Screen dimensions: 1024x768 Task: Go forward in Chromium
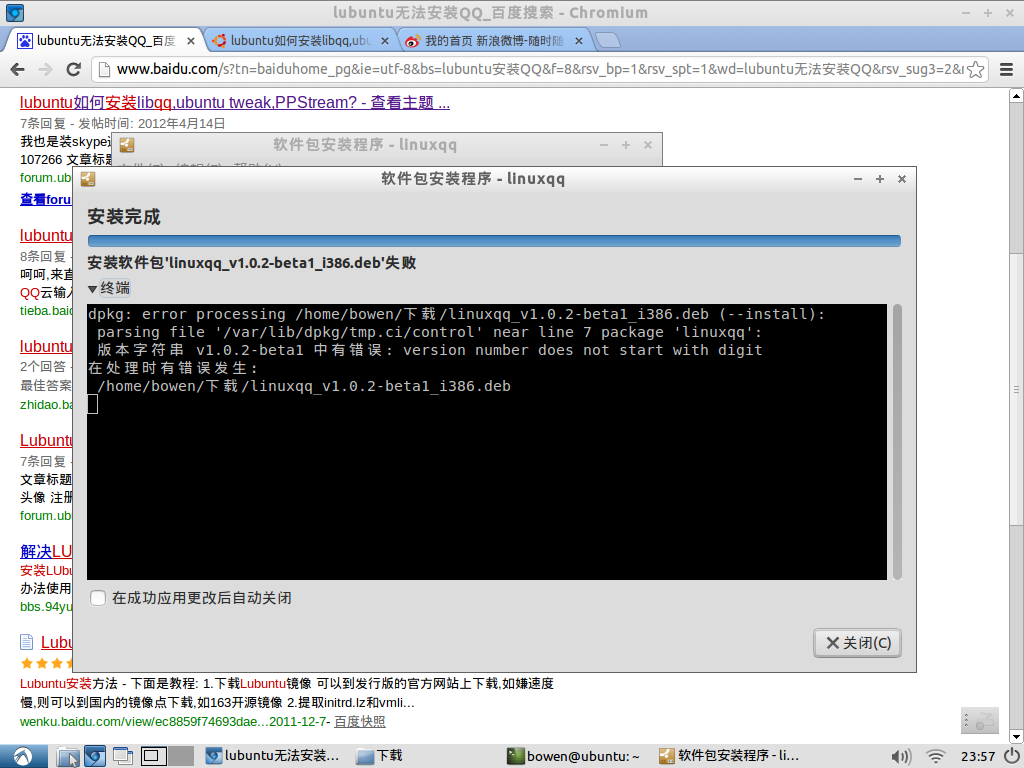[45, 69]
